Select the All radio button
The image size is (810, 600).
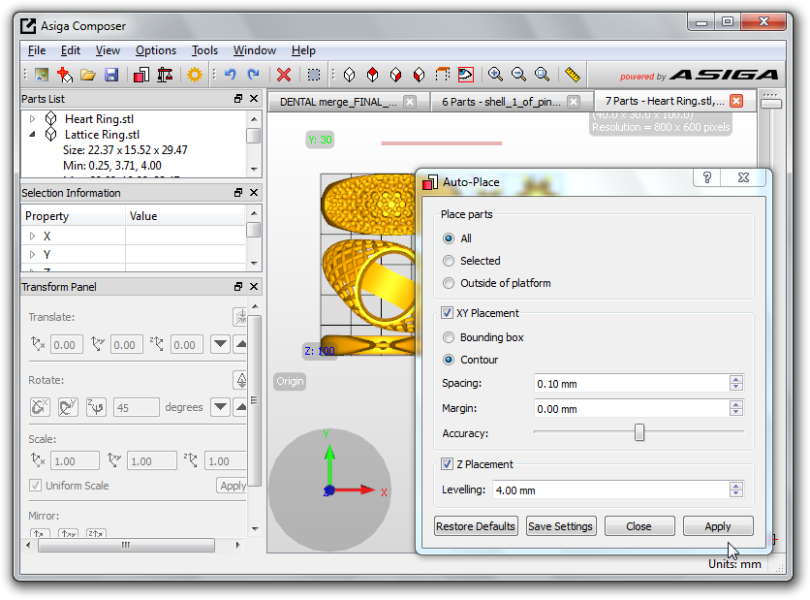(448, 238)
